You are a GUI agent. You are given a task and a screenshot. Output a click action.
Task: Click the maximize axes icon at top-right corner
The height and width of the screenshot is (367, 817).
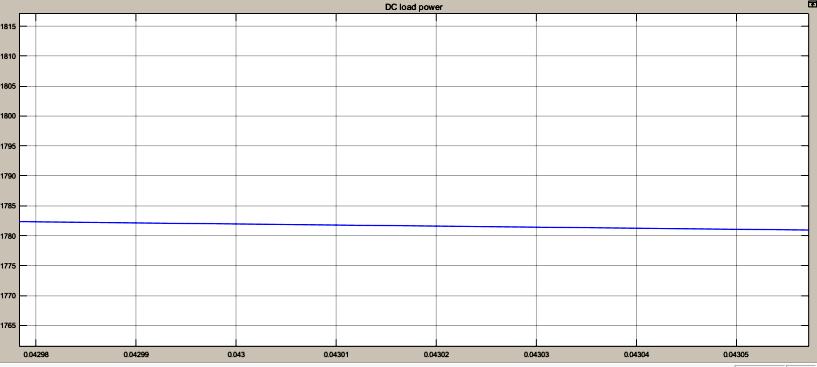(813, 4)
